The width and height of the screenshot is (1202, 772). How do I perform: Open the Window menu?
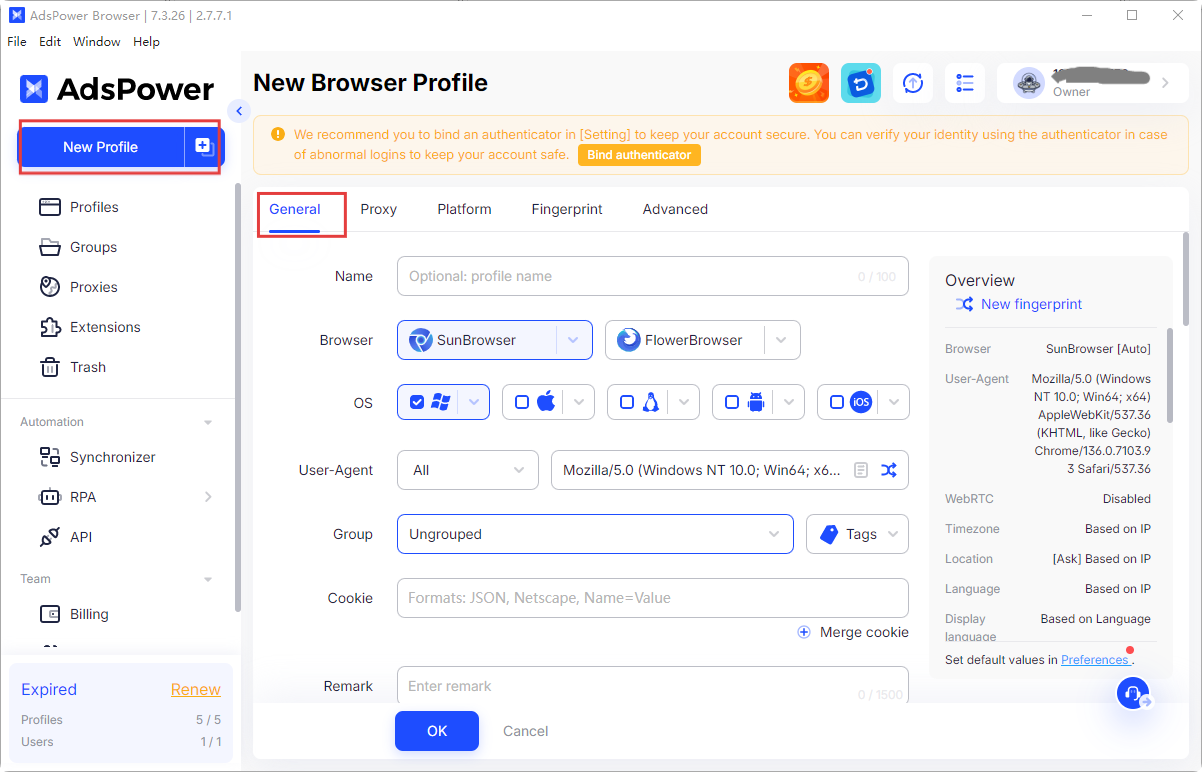coord(96,42)
